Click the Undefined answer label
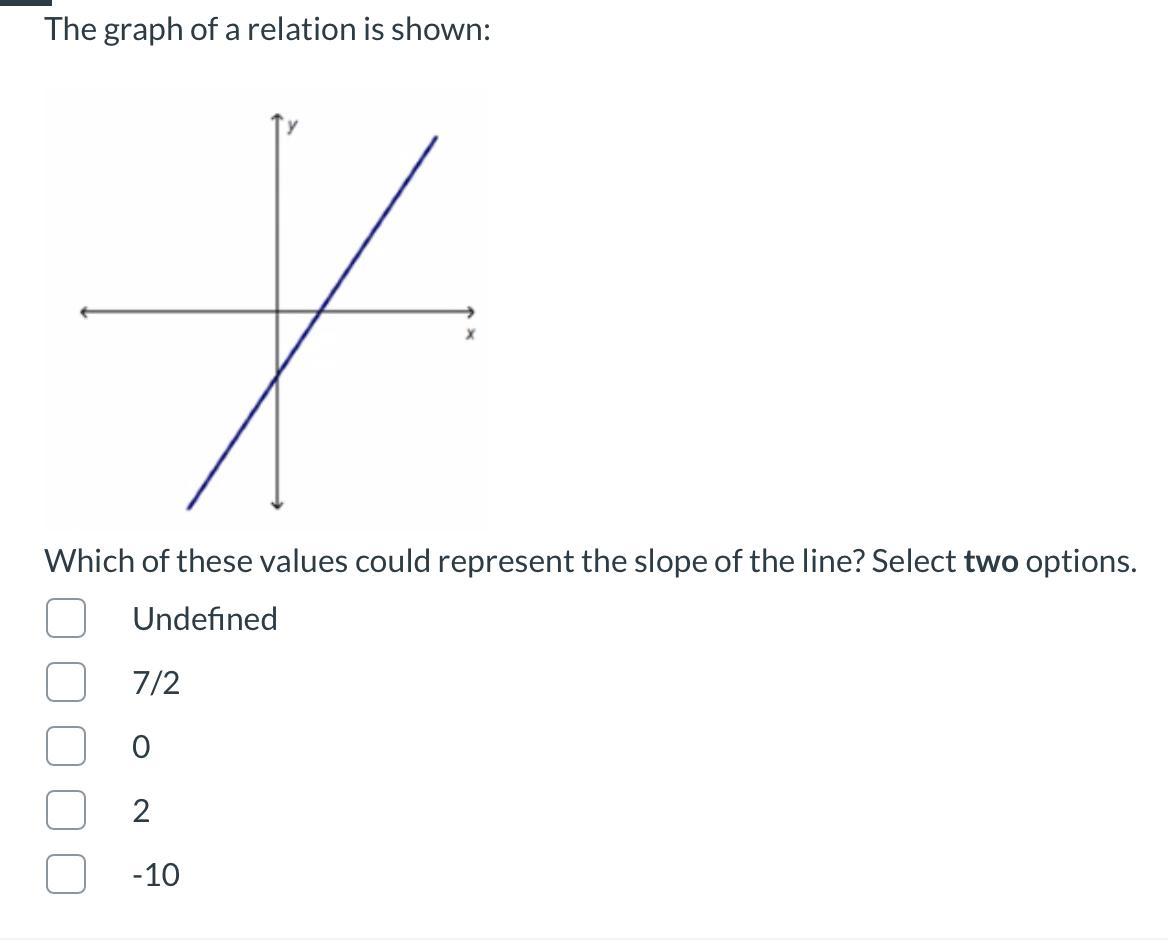Image resolution: width=1168 pixels, height=949 pixels. coord(204,619)
